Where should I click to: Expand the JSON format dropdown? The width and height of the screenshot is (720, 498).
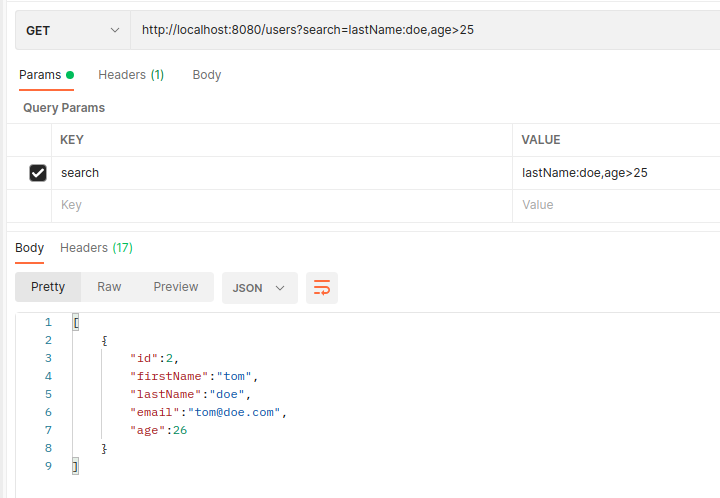coord(259,288)
